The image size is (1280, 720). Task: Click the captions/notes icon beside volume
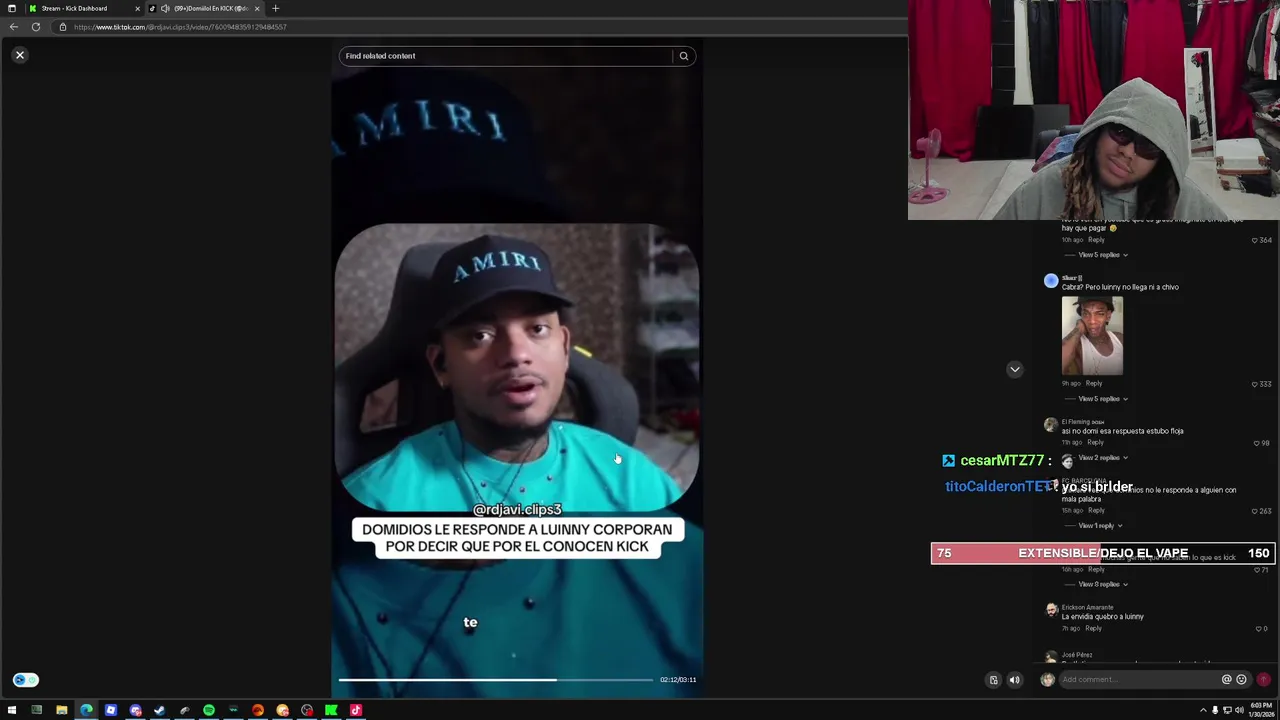(x=993, y=680)
